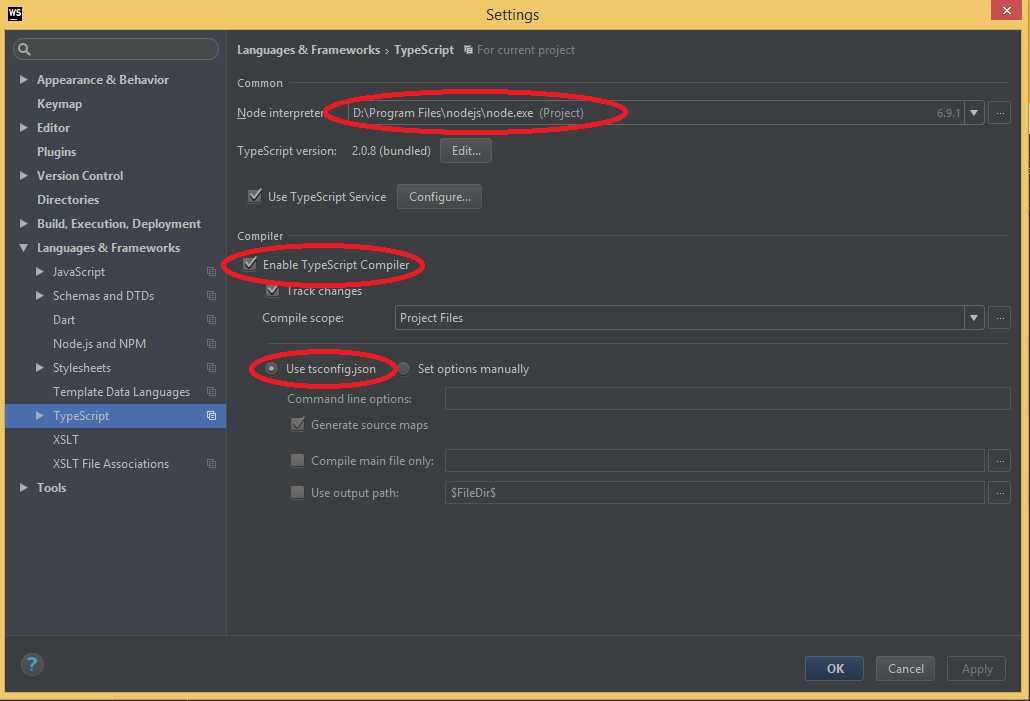
Task: Click the Compile main file only path field
Action: pyautogui.click(x=715, y=461)
